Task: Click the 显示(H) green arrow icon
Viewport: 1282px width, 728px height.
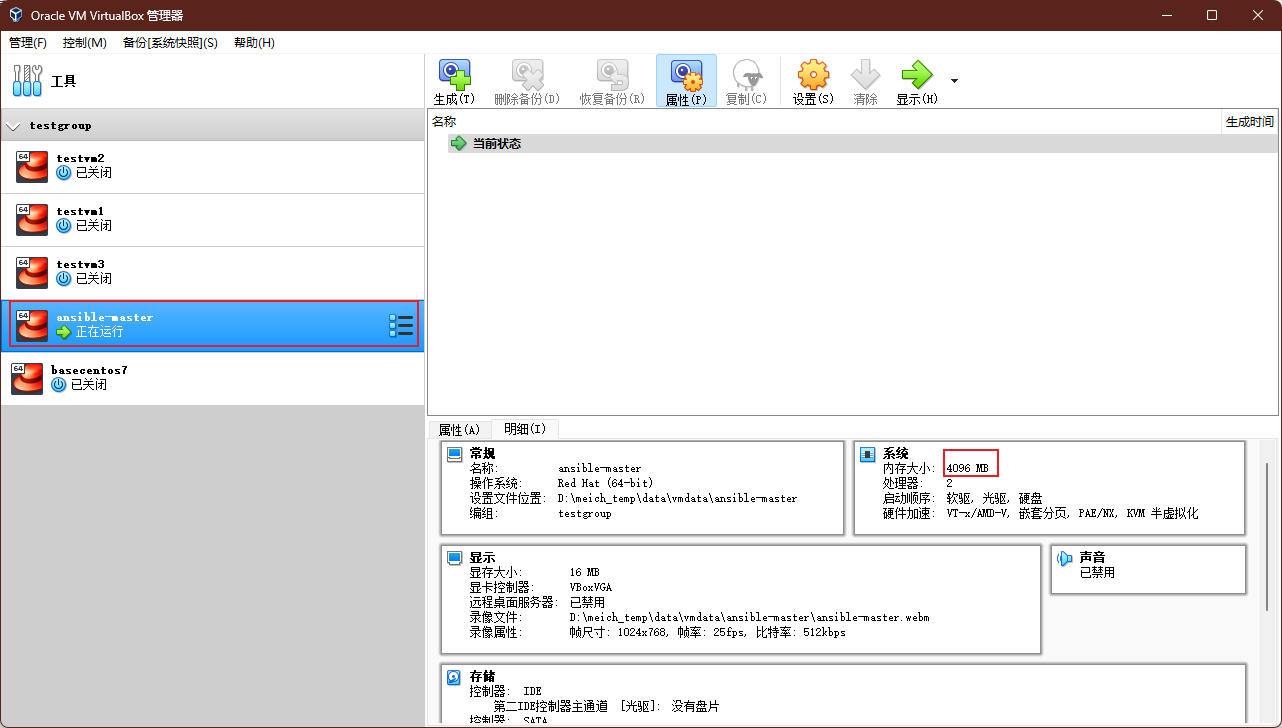Action: (x=916, y=75)
